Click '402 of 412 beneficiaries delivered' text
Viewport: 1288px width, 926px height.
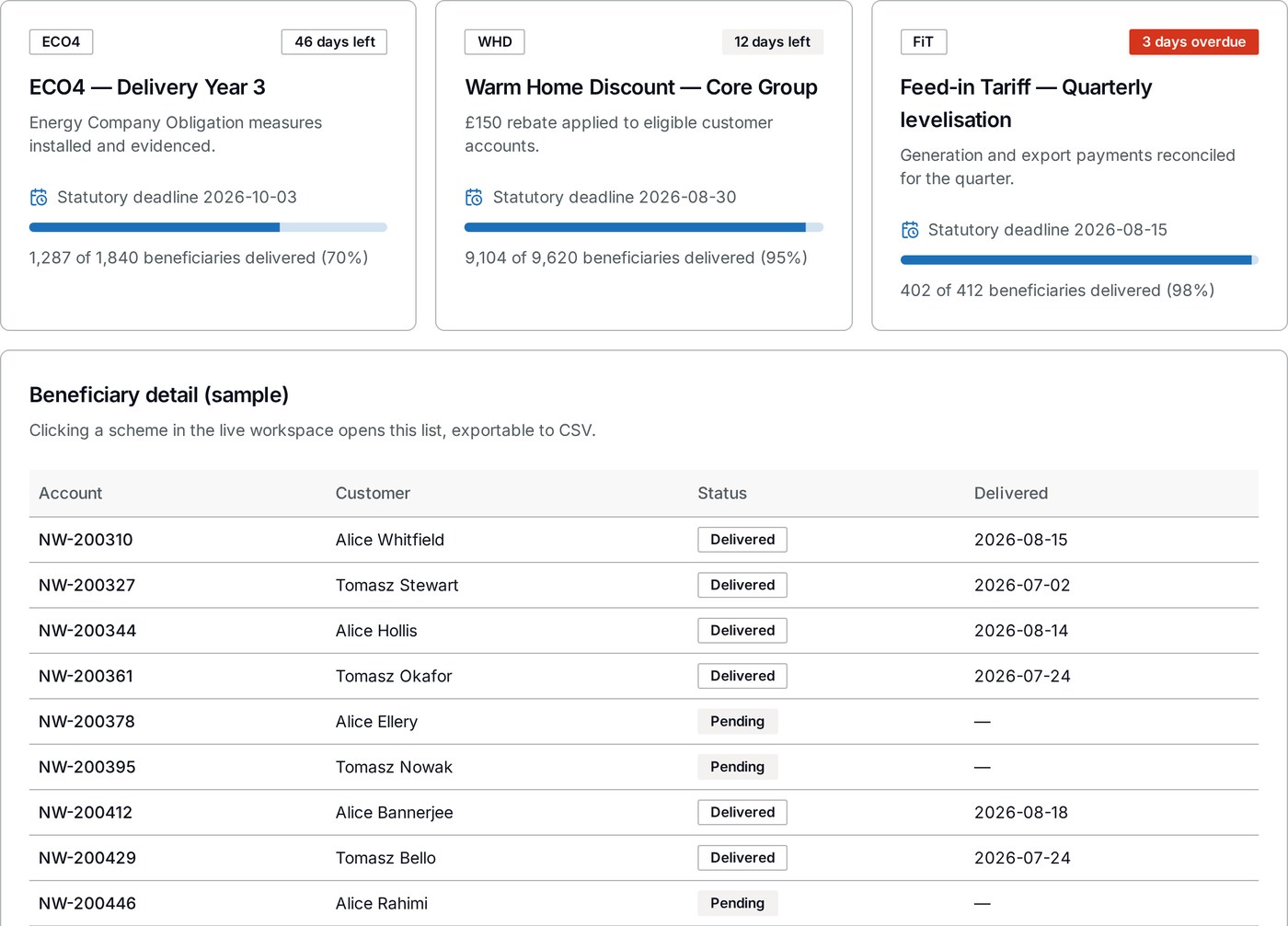click(1030, 291)
